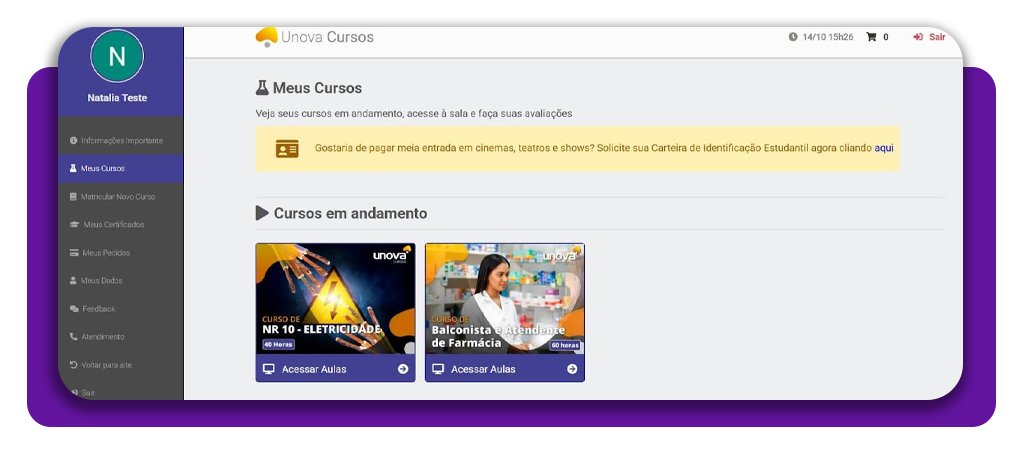
Task: Click monitor icon on Farmácia Acessar Aulas
Action: pyautogui.click(x=438, y=369)
